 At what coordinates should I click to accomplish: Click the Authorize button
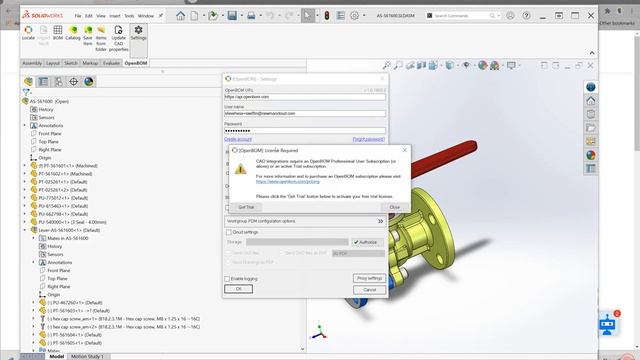coord(367,242)
